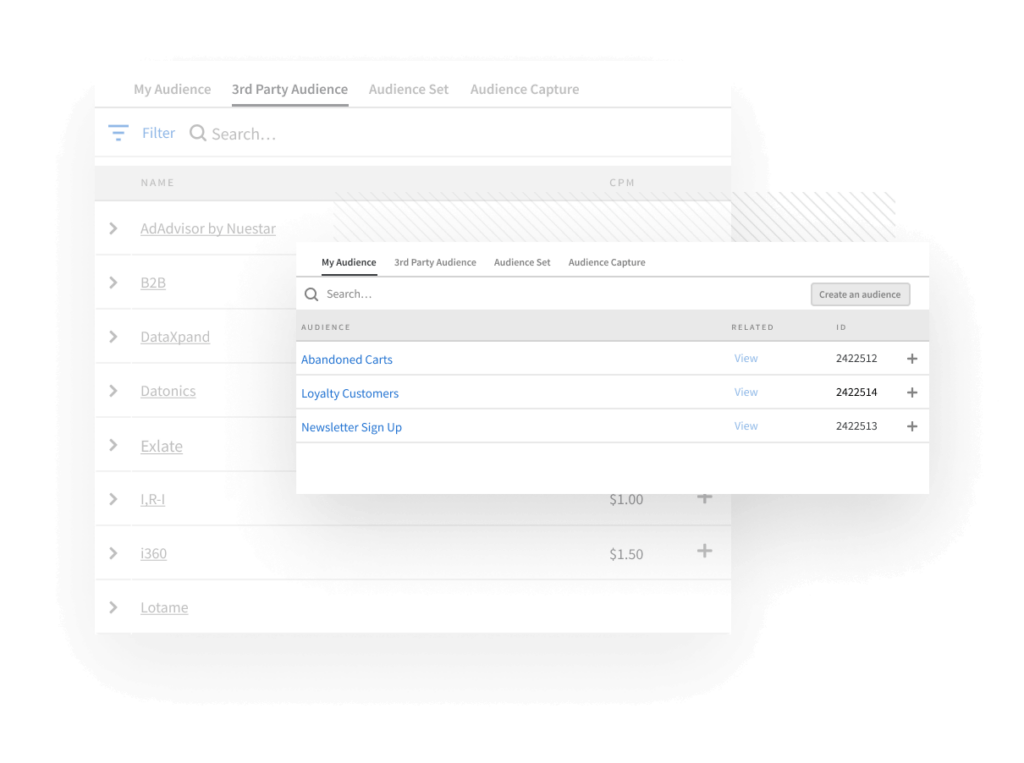The height and width of the screenshot is (763, 1024).
Task: Add the Newsletter Sign Up audience with the plus icon
Action: click(911, 426)
